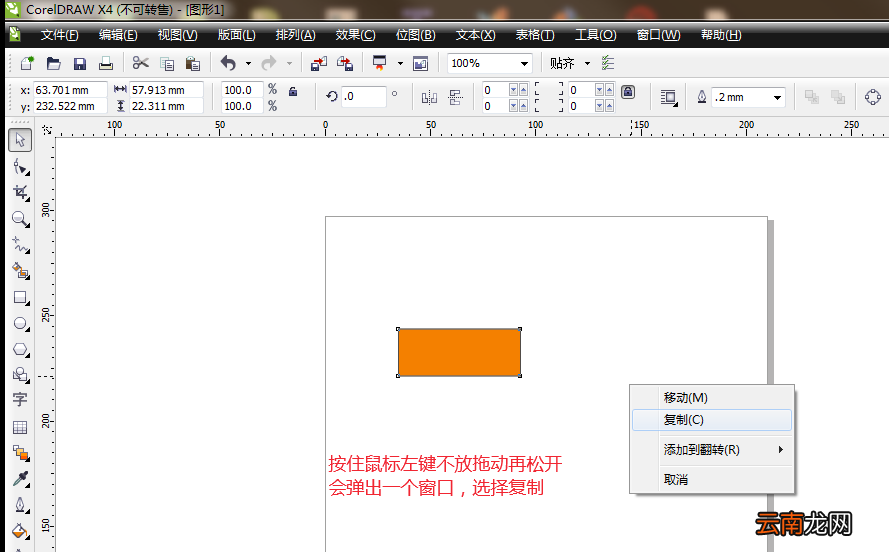Open the undo history dropdown arrow
The image size is (889, 552).
tap(248, 63)
